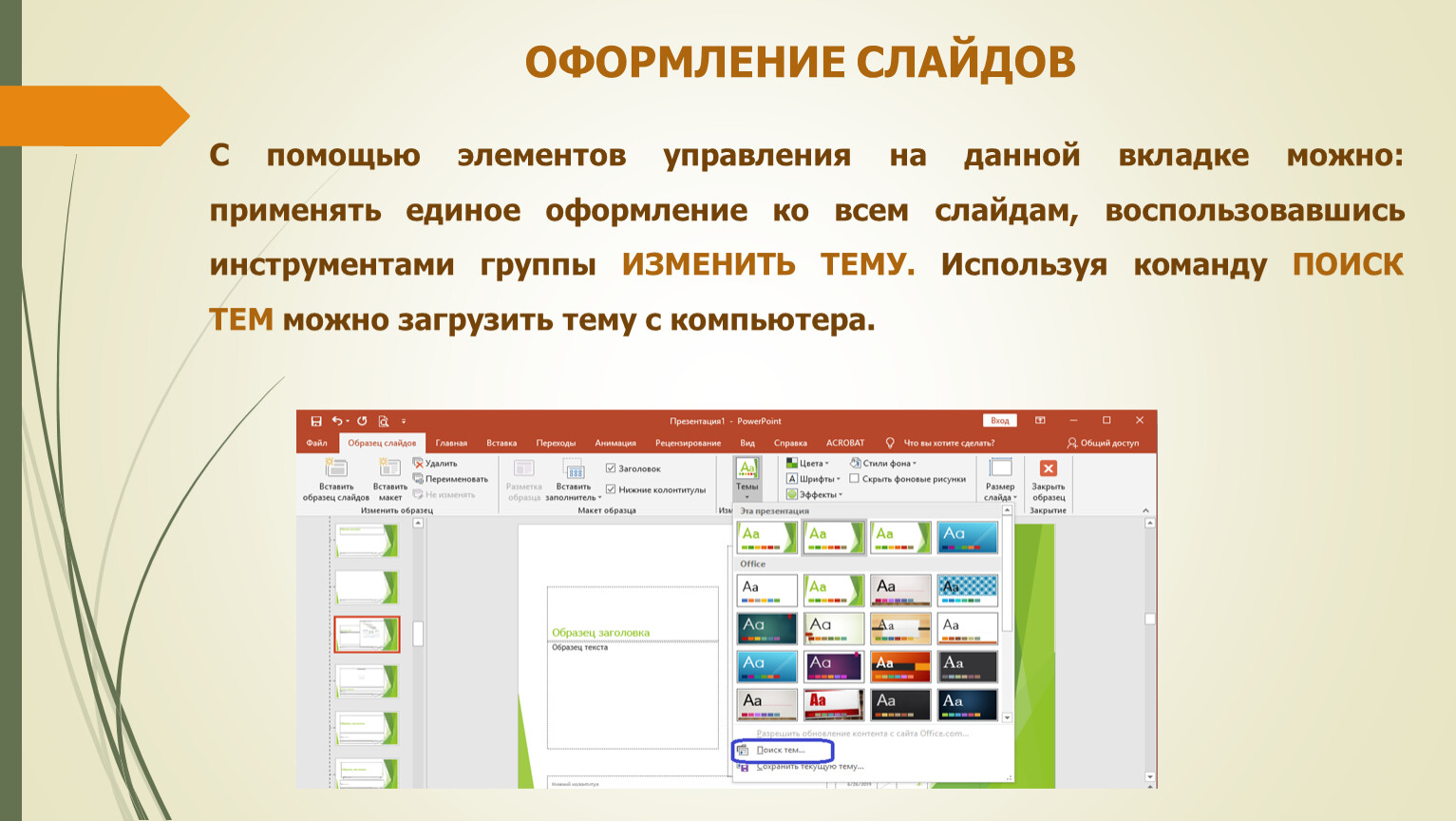Uncheck the Заголовок checkbox
This screenshot has width=1456, height=821.
611,468
